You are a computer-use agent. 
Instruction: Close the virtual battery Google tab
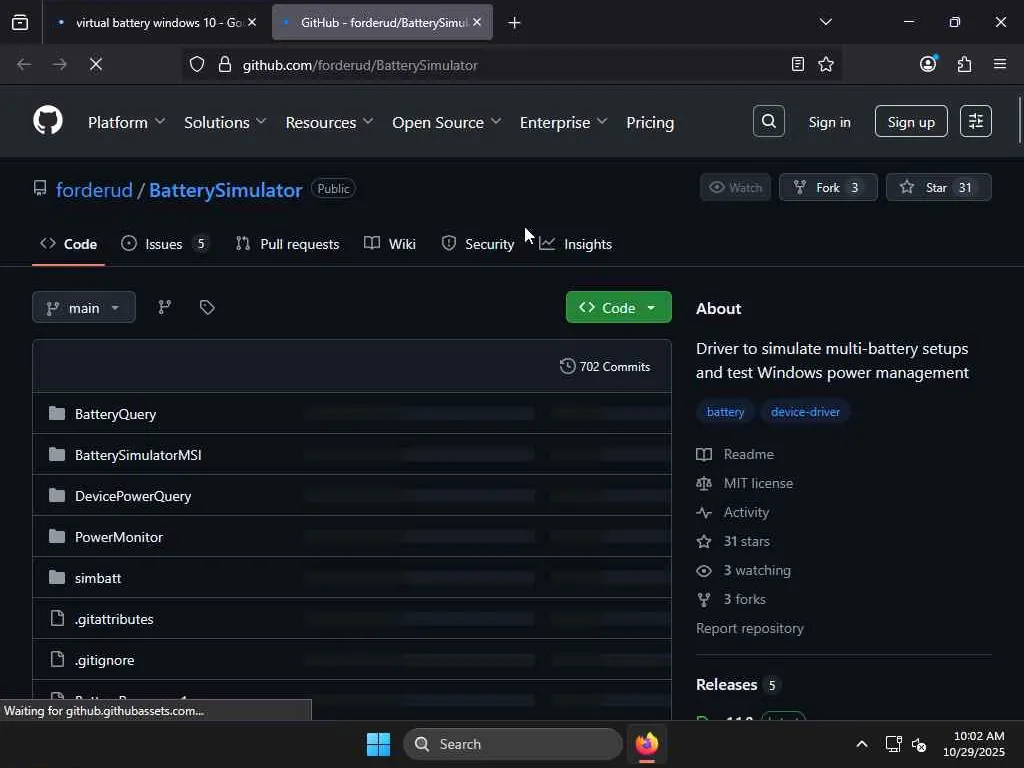(x=252, y=22)
